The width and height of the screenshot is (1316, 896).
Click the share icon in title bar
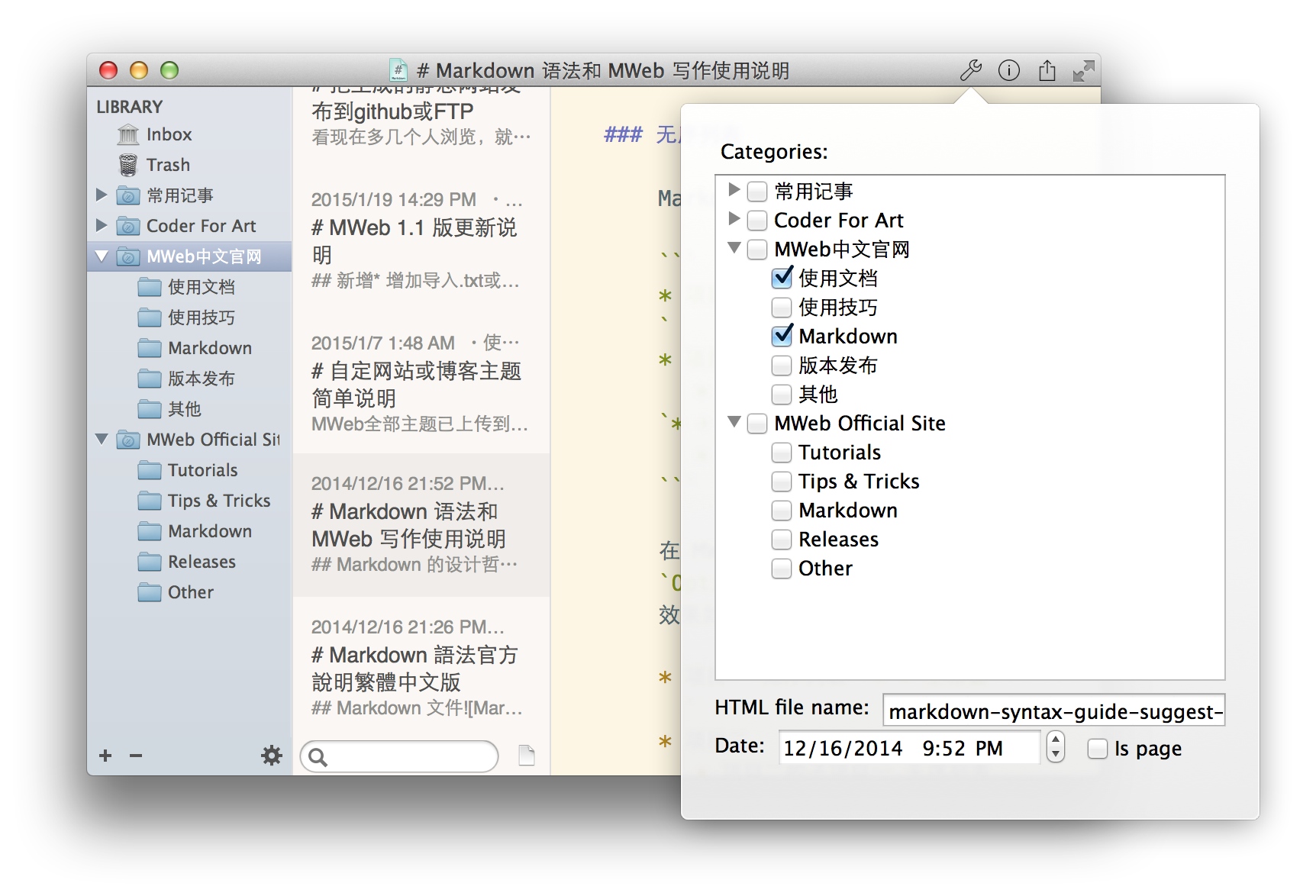pos(1047,71)
